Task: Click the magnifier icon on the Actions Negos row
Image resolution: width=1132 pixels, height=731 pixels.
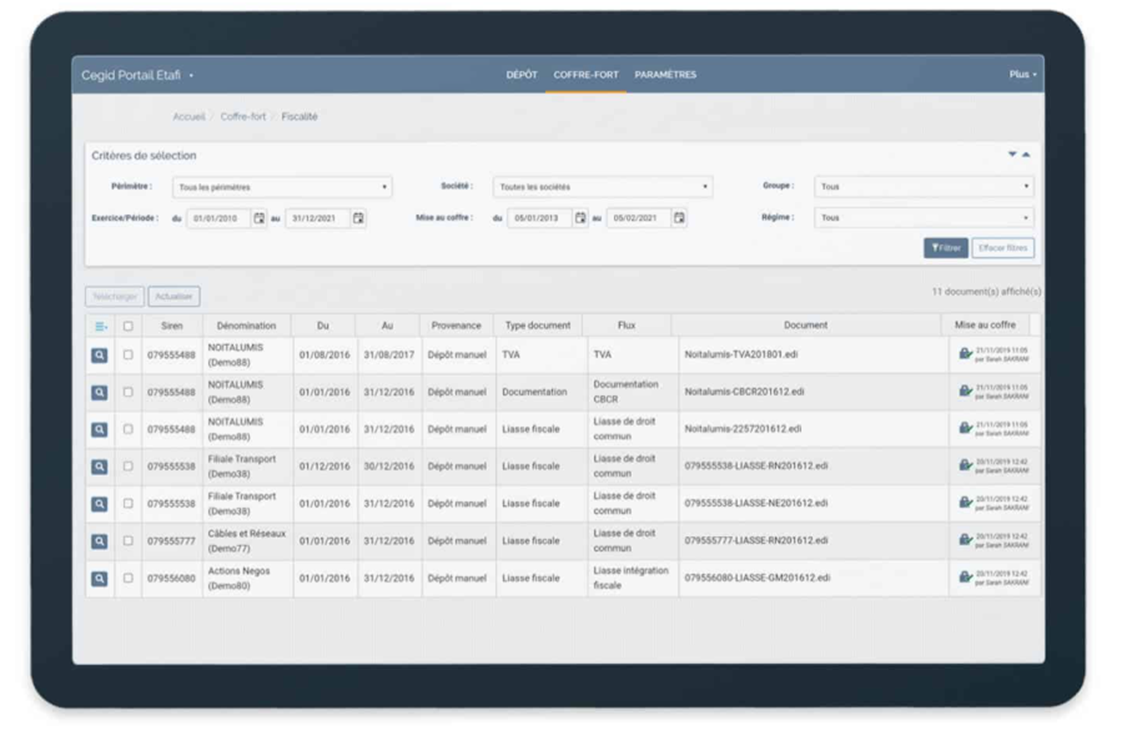Action: click(99, 578)
